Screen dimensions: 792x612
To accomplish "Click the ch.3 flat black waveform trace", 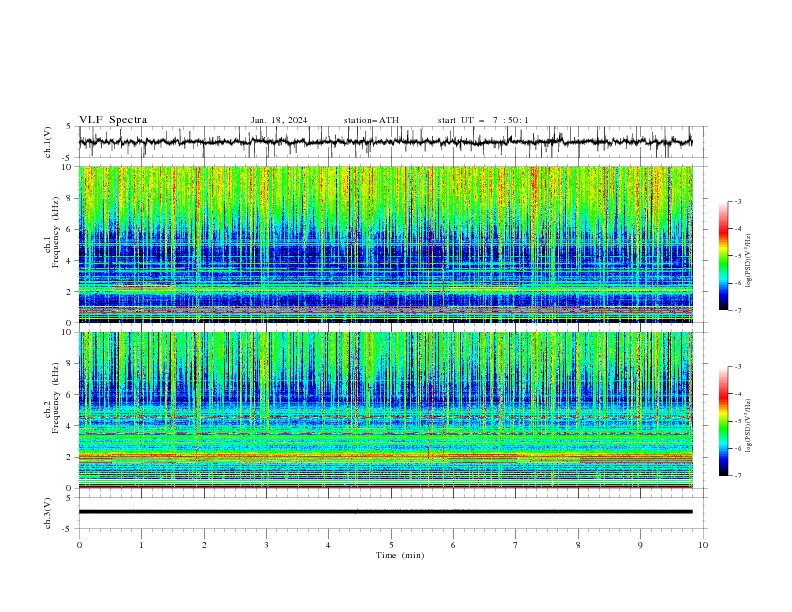I will (x=385, y=512).
